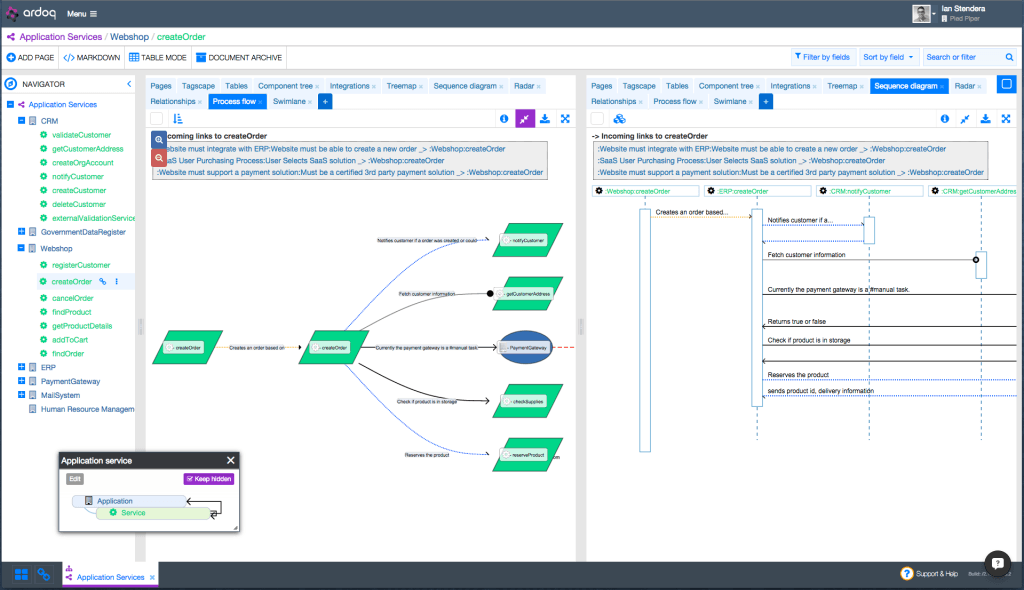Image resolution: width=1024 pixels, height=590 pixels.
Task: Click sort order icon in left pane
Action: pos(178,119)
